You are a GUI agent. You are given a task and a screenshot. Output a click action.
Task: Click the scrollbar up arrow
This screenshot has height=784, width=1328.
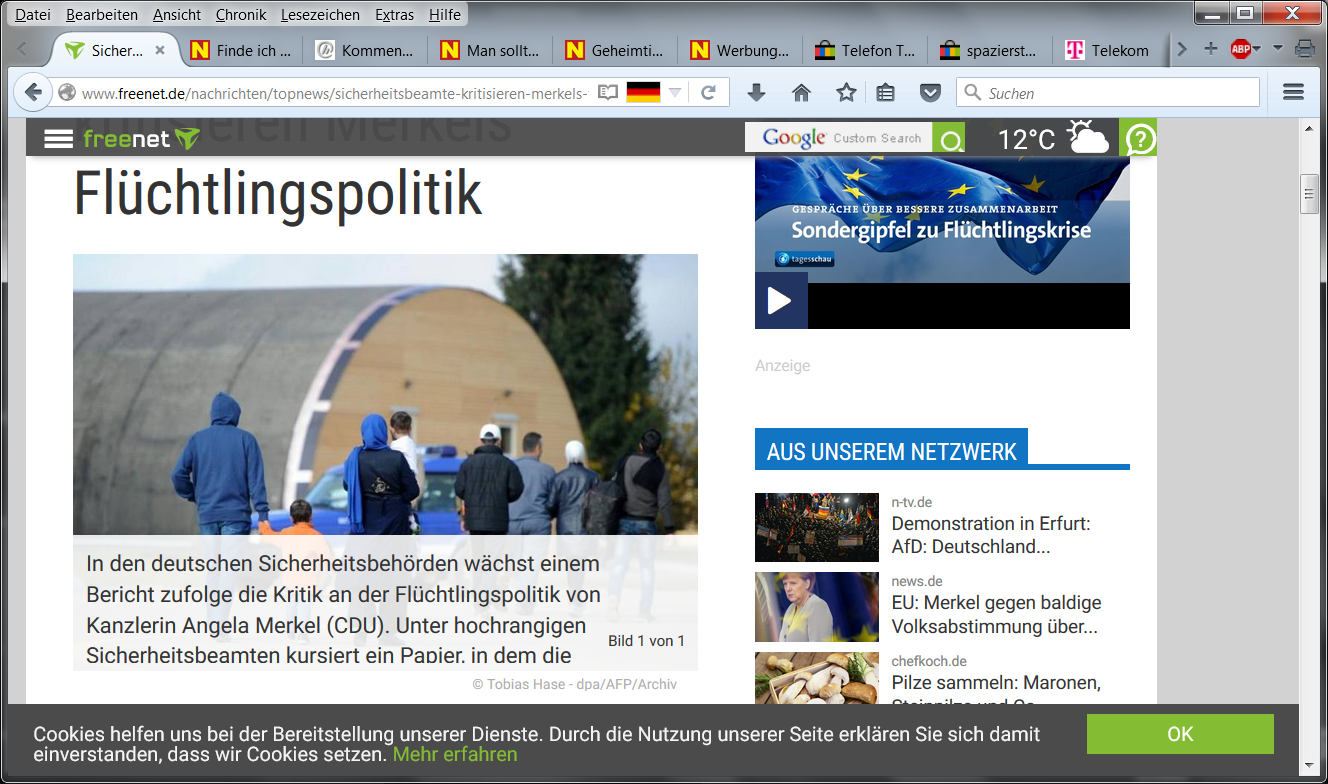1310,129
